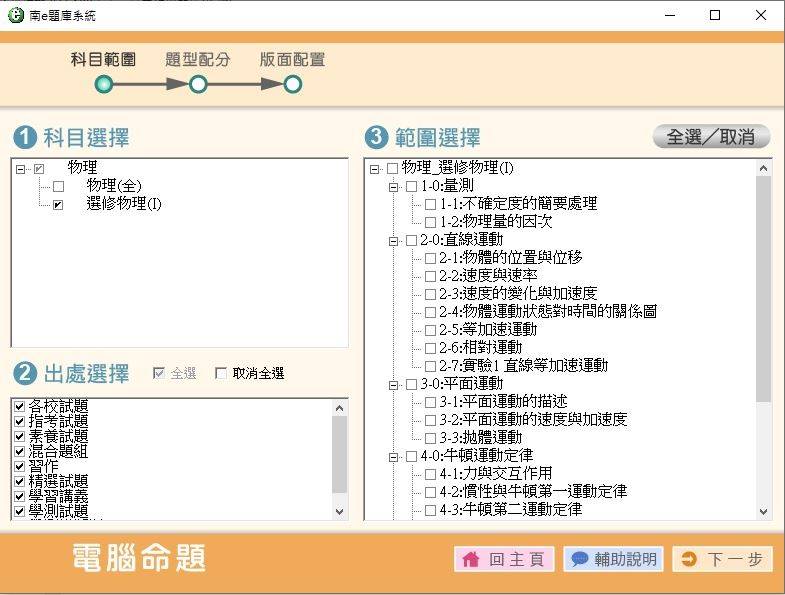
Task: Click the 科目範圍 step circle
Action: [104, 84]
